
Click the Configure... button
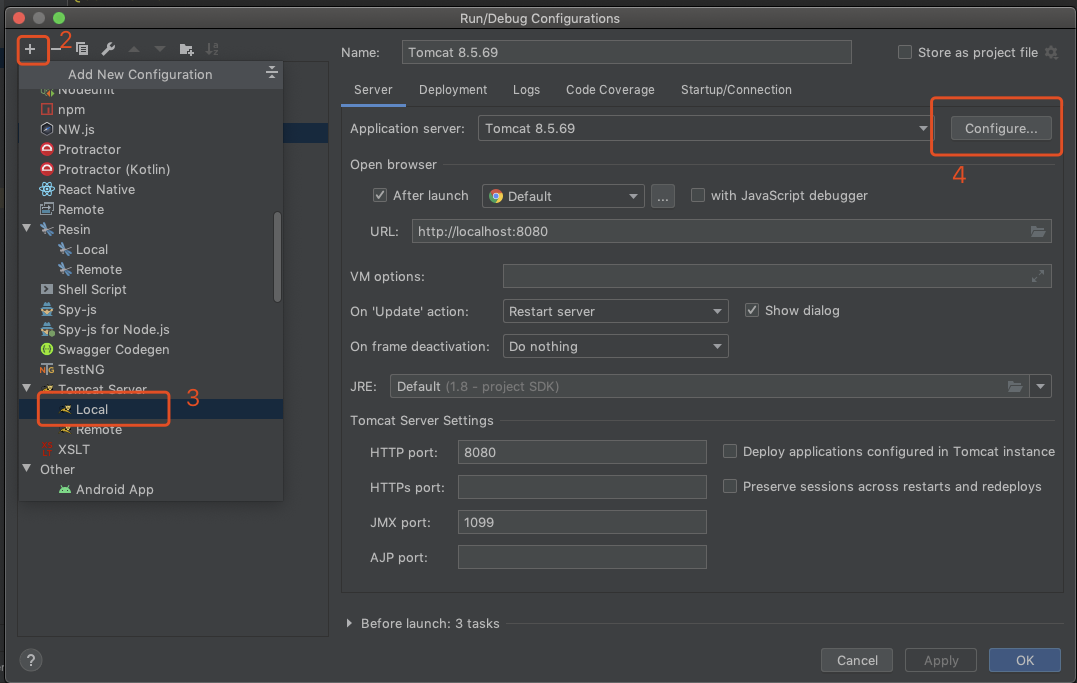pos(1001,128)
